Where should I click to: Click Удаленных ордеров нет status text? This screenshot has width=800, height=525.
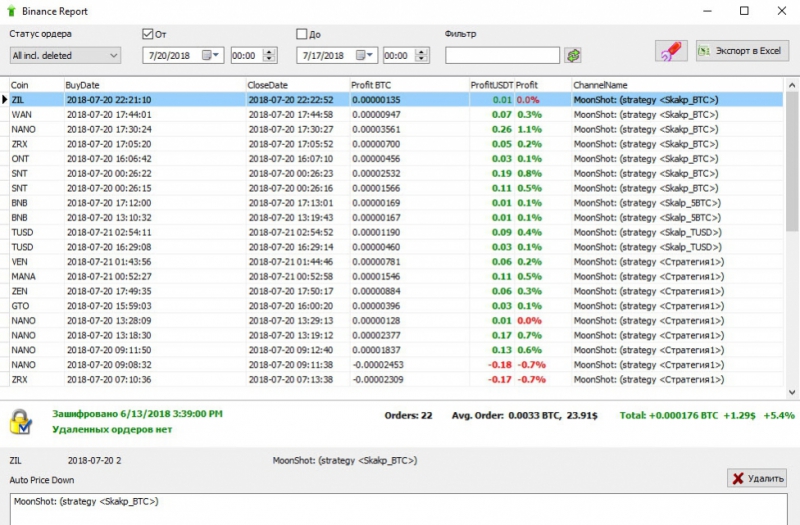(112, 429)
